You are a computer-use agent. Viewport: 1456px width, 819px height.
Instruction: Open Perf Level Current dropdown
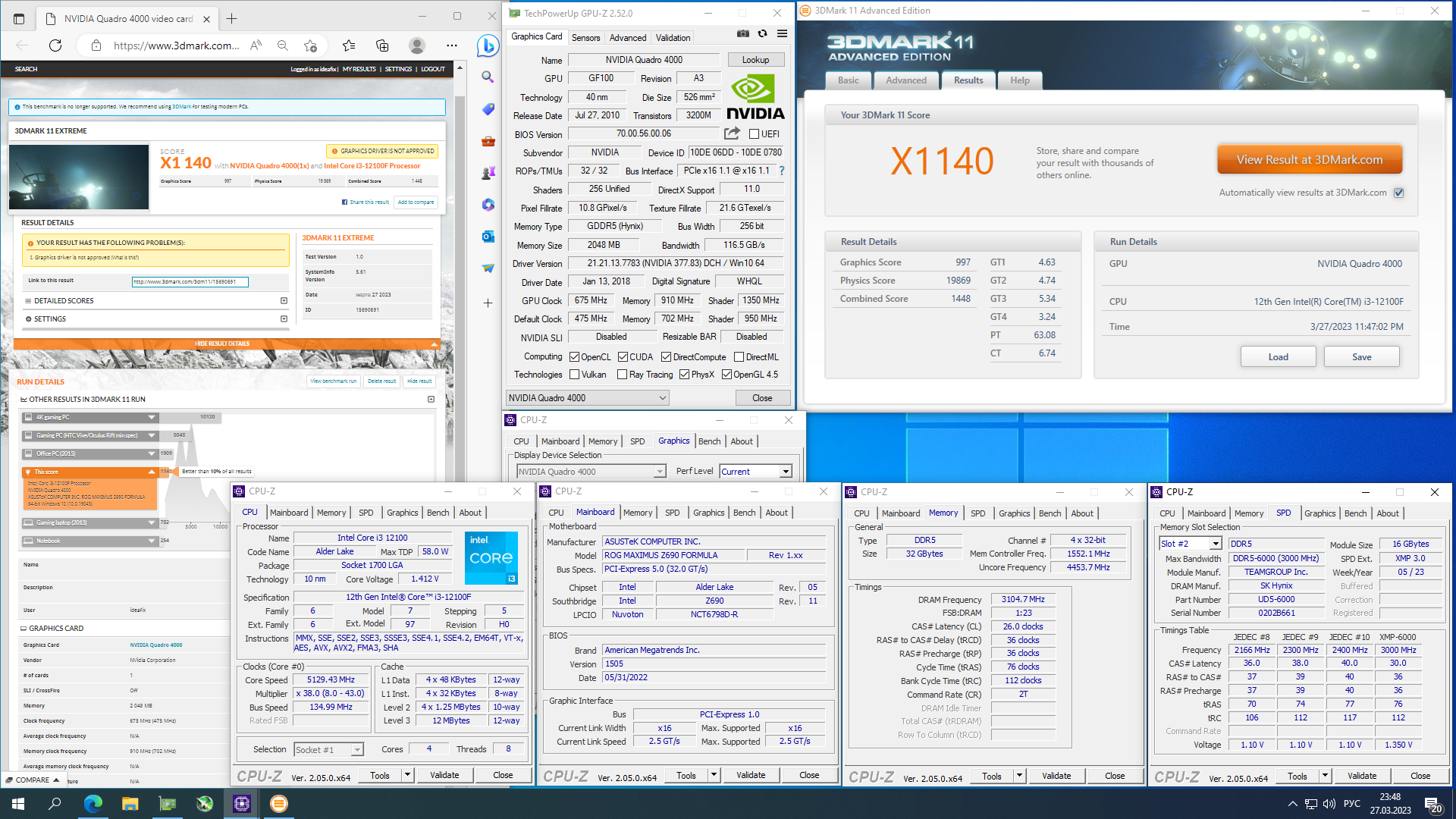[x=756, y=472]
